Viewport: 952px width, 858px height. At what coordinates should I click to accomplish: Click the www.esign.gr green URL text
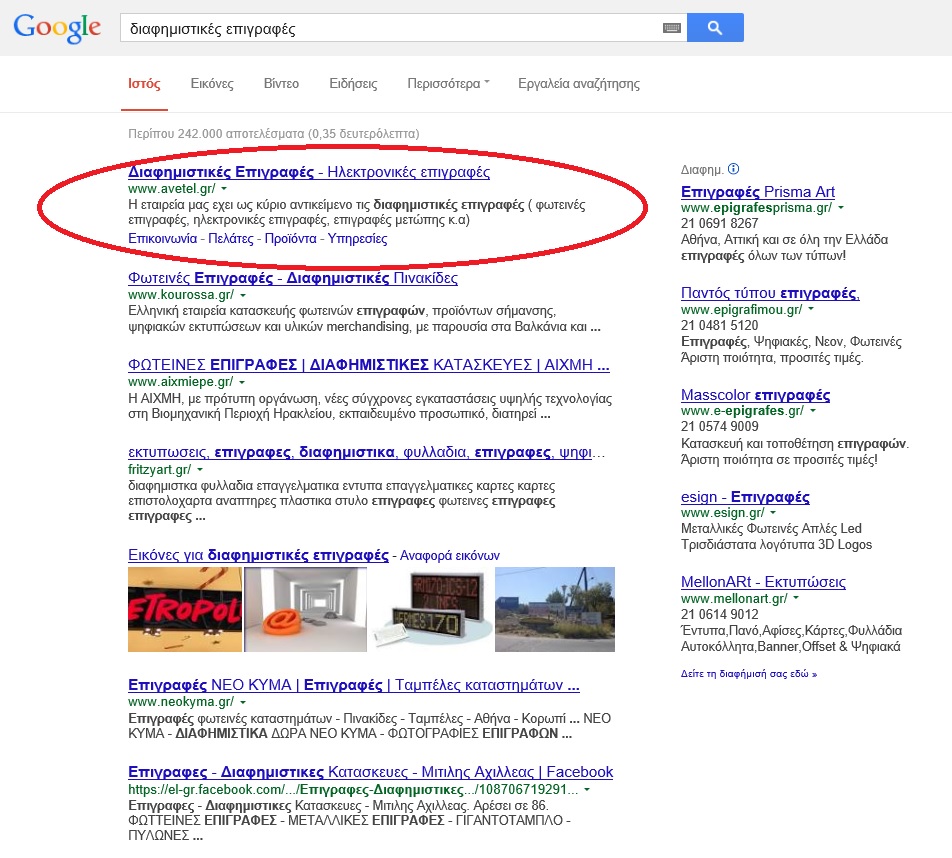pyautogui.click(x=722, y=512)
